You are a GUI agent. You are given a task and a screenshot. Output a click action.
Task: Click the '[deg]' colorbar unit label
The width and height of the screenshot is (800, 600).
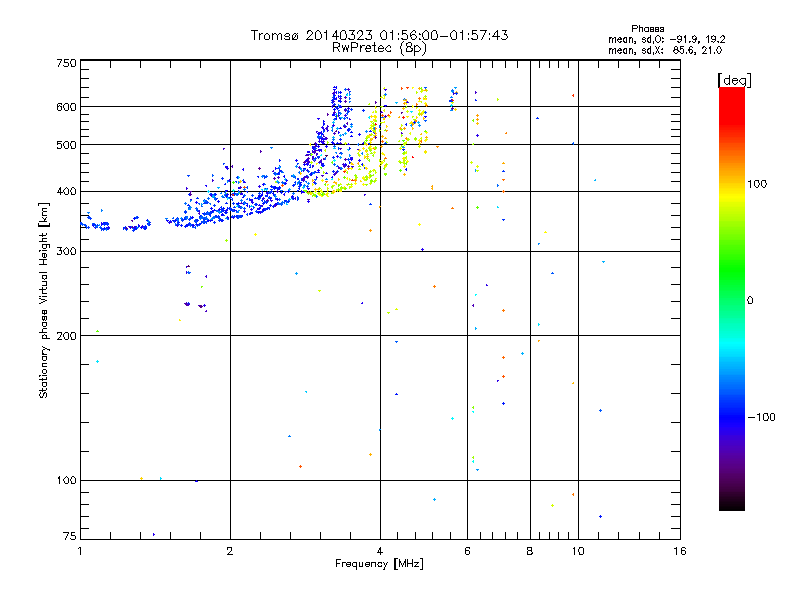point(734,80)
